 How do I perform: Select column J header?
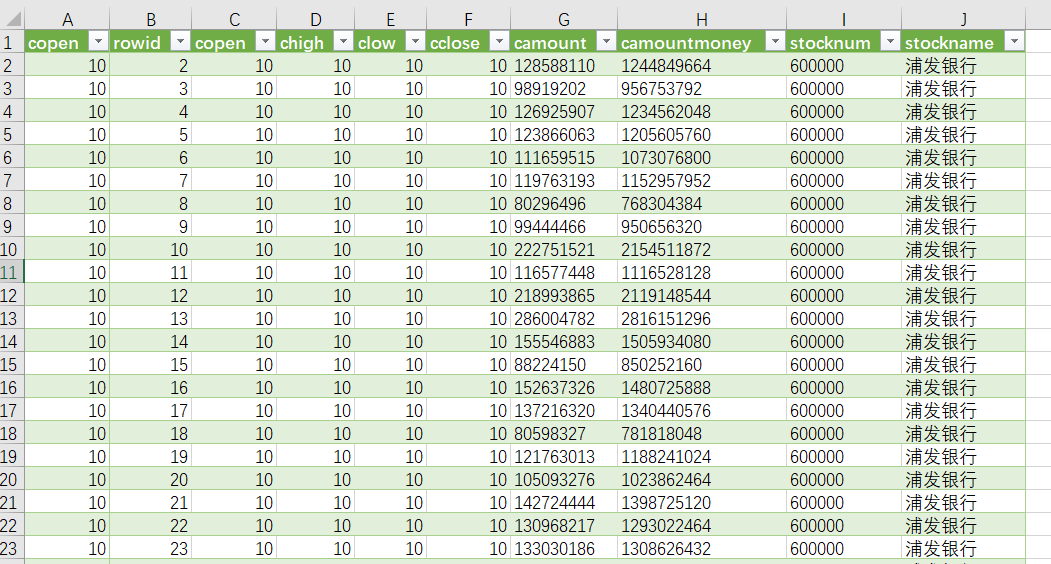coord(963,19)
